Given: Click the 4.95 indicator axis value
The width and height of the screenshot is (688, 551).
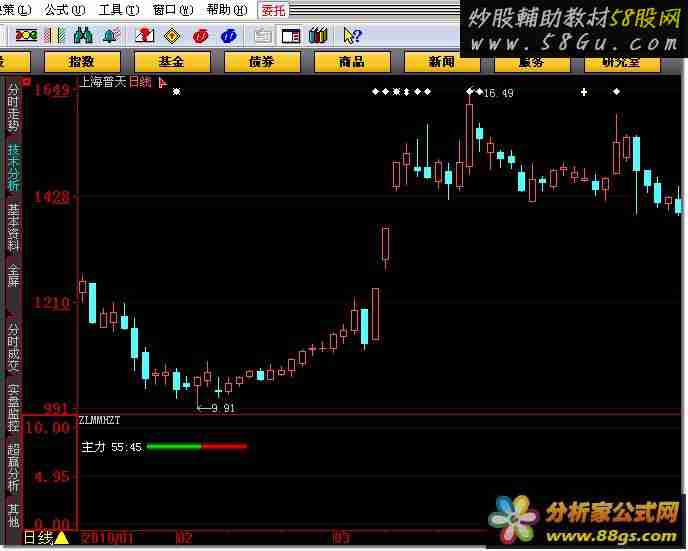Looking at the screenshot, I should [52, 476].
